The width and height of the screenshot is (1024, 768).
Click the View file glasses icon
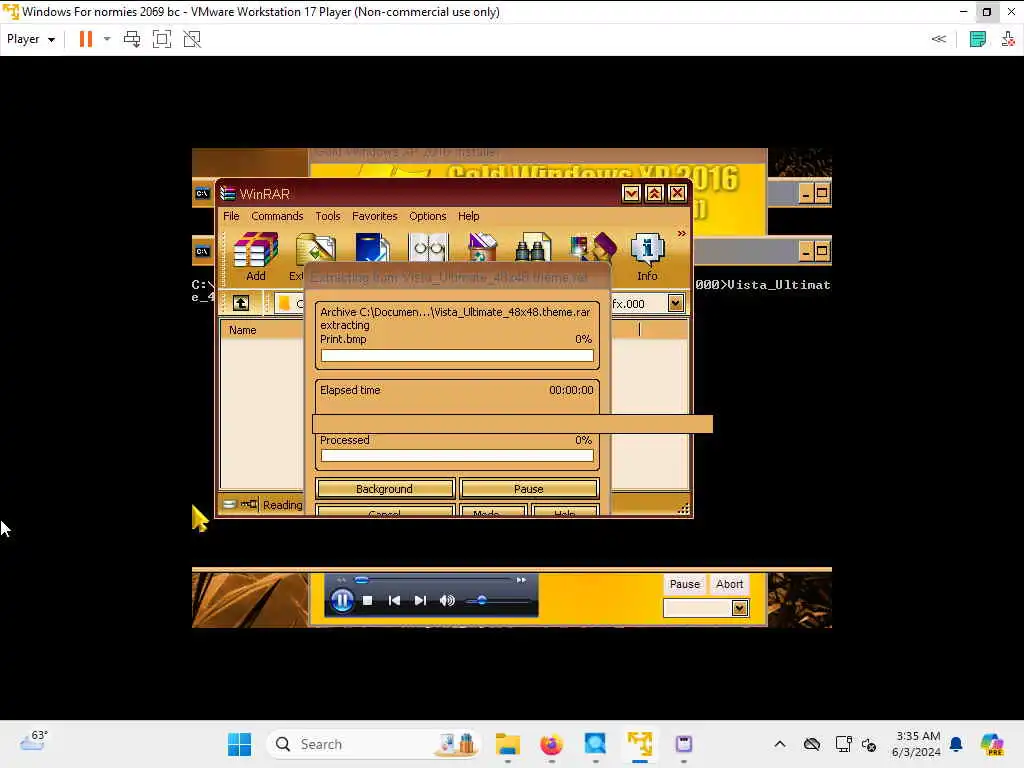(428, 248)
